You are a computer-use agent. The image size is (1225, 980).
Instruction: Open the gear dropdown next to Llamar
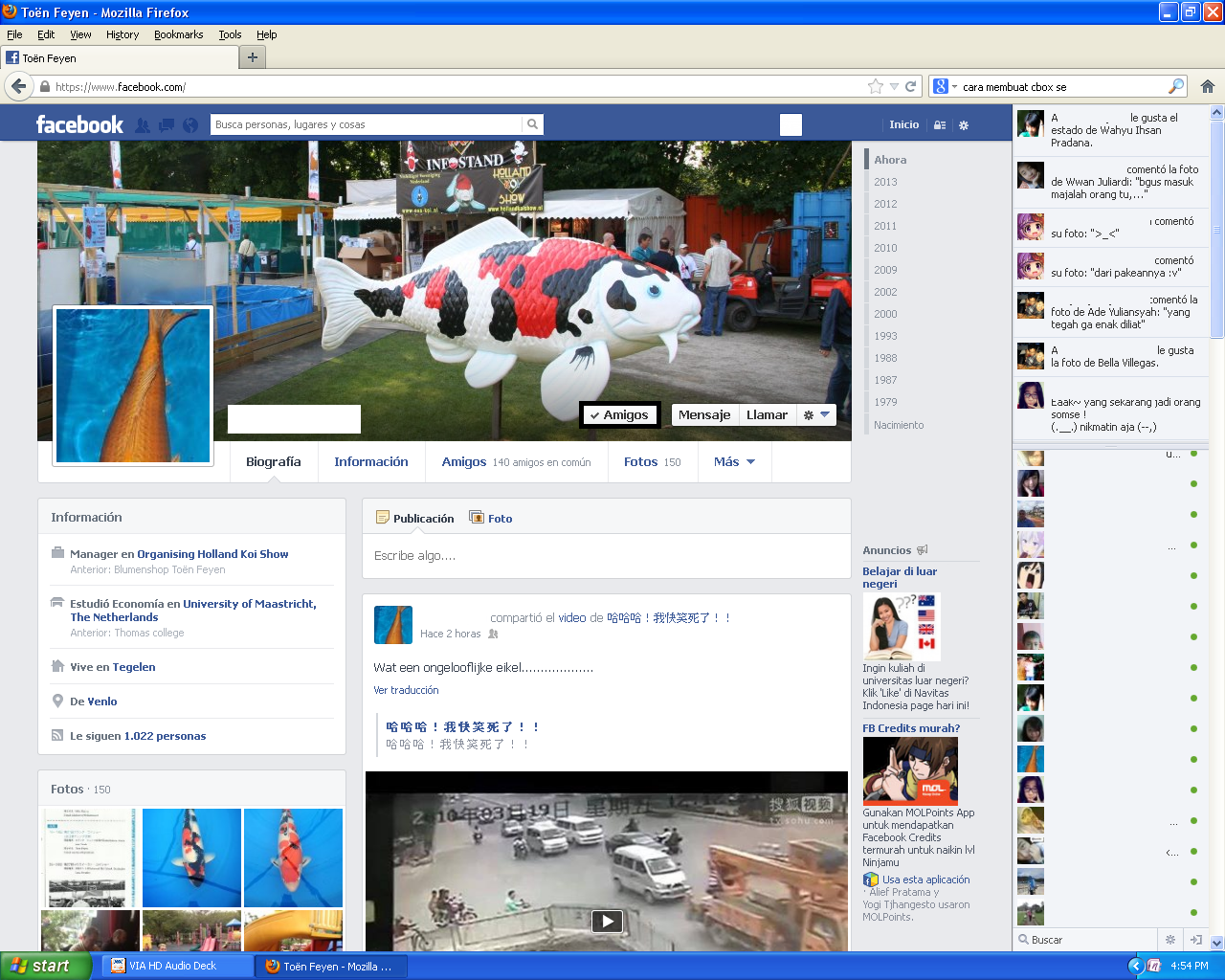816,414
